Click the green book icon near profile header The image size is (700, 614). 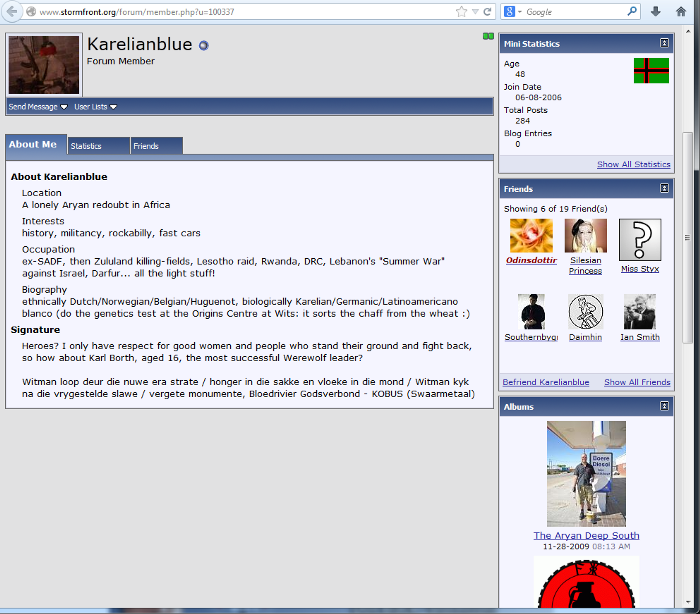pyautogui.click(x=488, y=36)
